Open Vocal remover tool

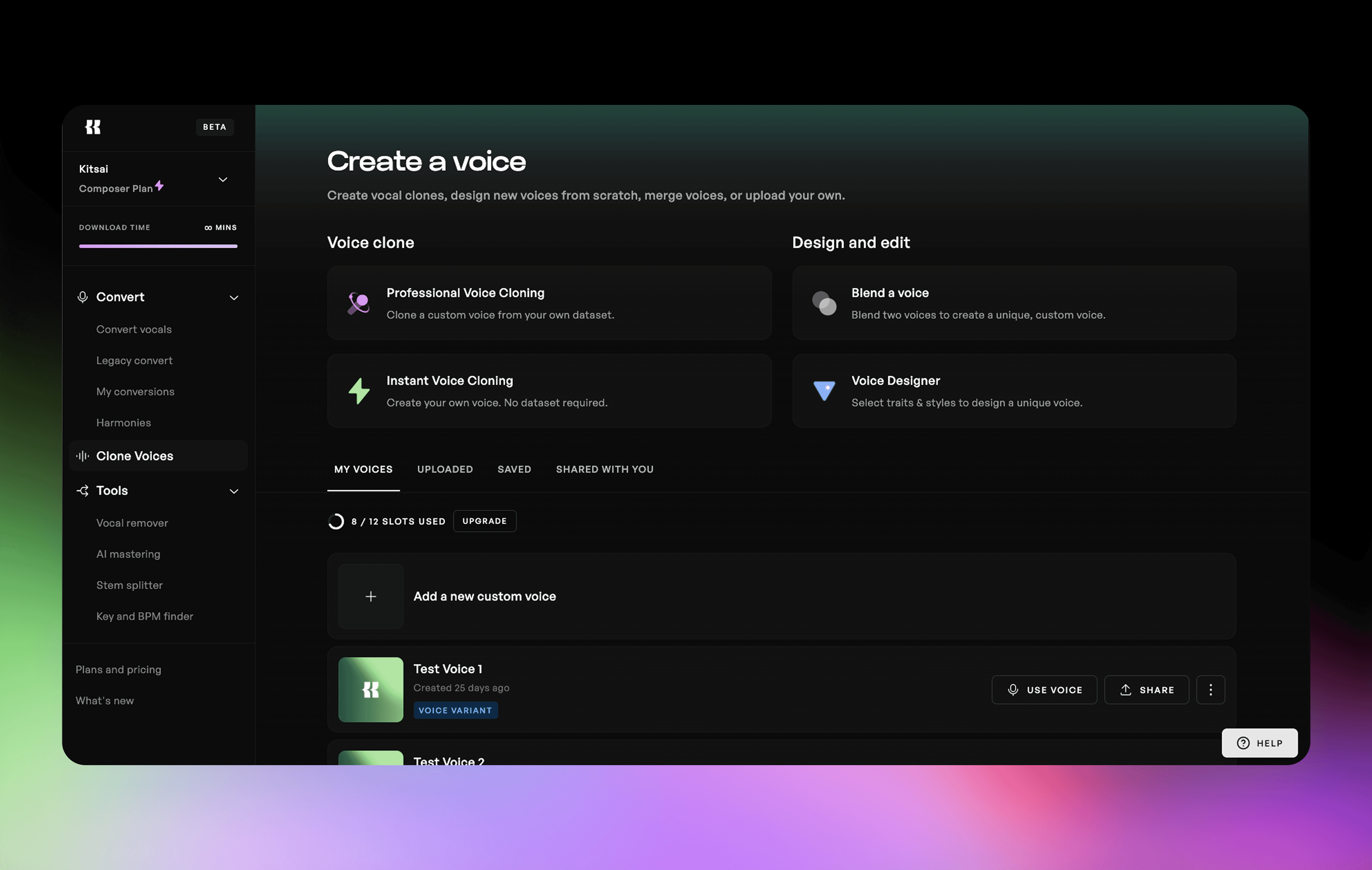(132, 523)
